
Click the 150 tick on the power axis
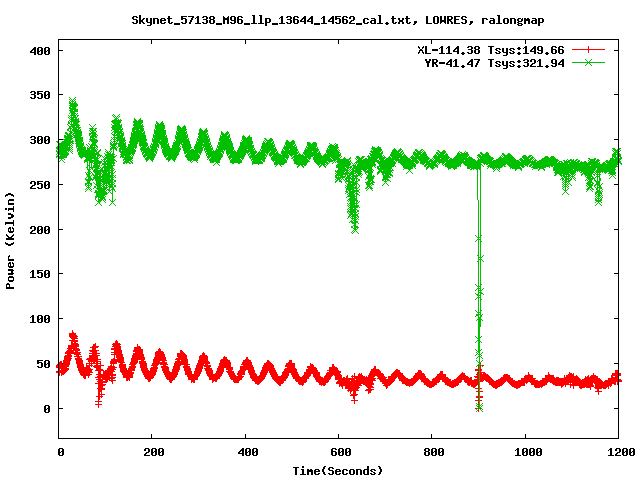point(40,274)
